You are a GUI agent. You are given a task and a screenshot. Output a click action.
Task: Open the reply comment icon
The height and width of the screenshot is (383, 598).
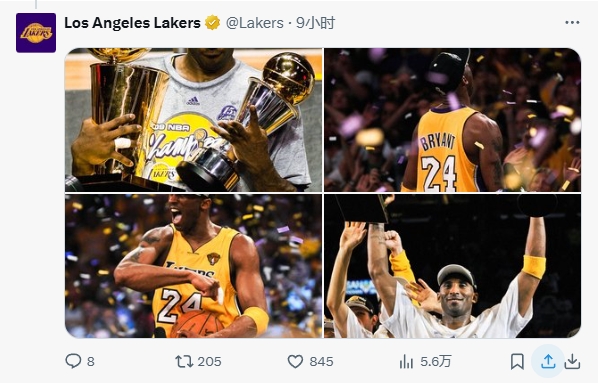click(73, 361)
